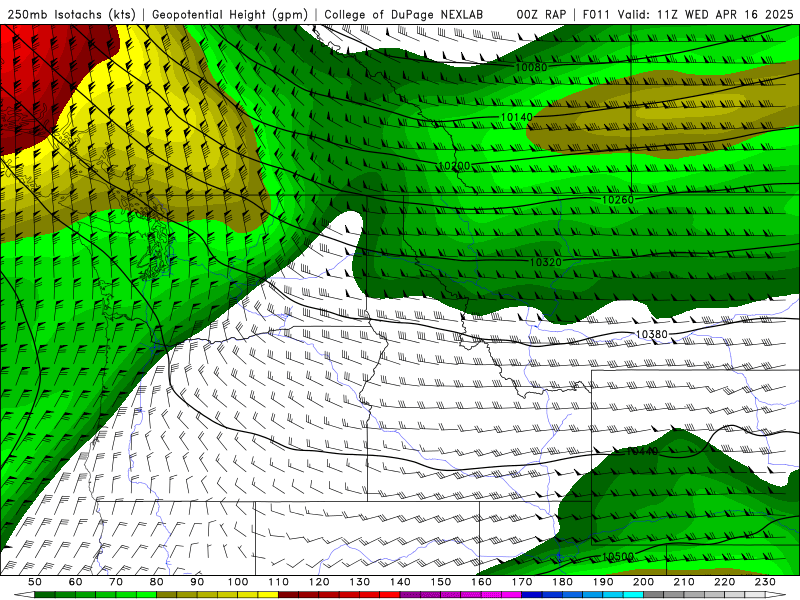
Task: Click the right arrow end of color bar
Action: click(777, 595)
